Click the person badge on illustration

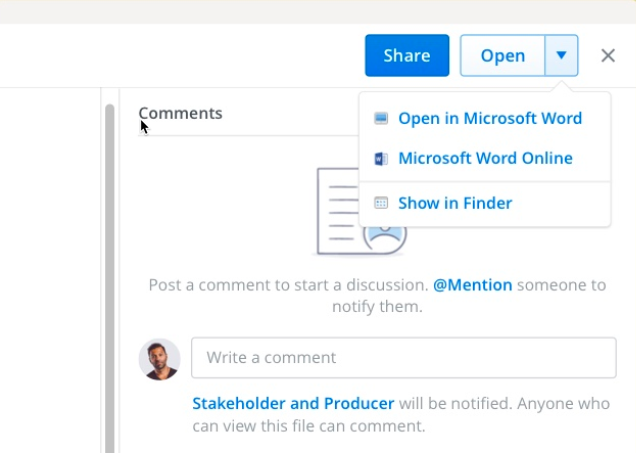tap(385, 237)
